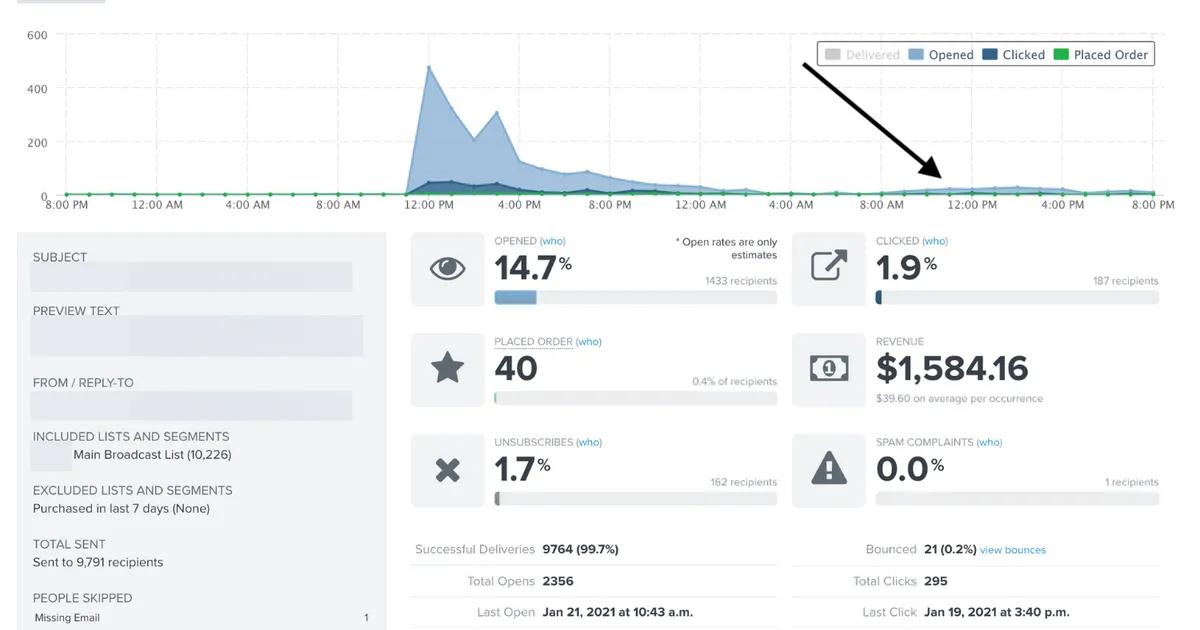Image resolution: width=1200 pixels, height=630 pixels.
Task: Click the warning triangle Spam Complaints icon
Action: [828, 468]
